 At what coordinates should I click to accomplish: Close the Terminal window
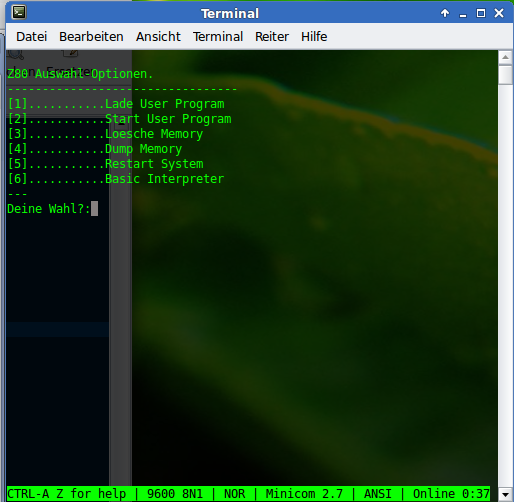tap(499, 13)
